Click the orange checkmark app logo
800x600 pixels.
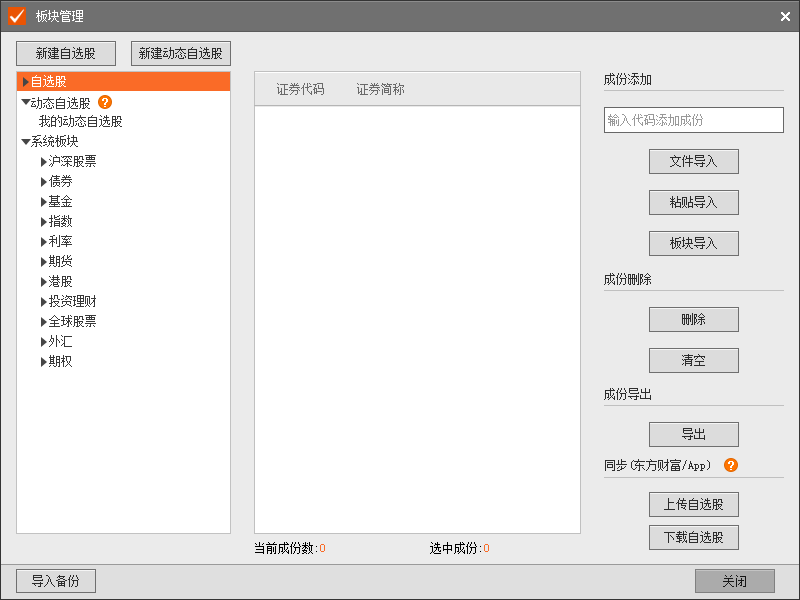tap(16, 16)
